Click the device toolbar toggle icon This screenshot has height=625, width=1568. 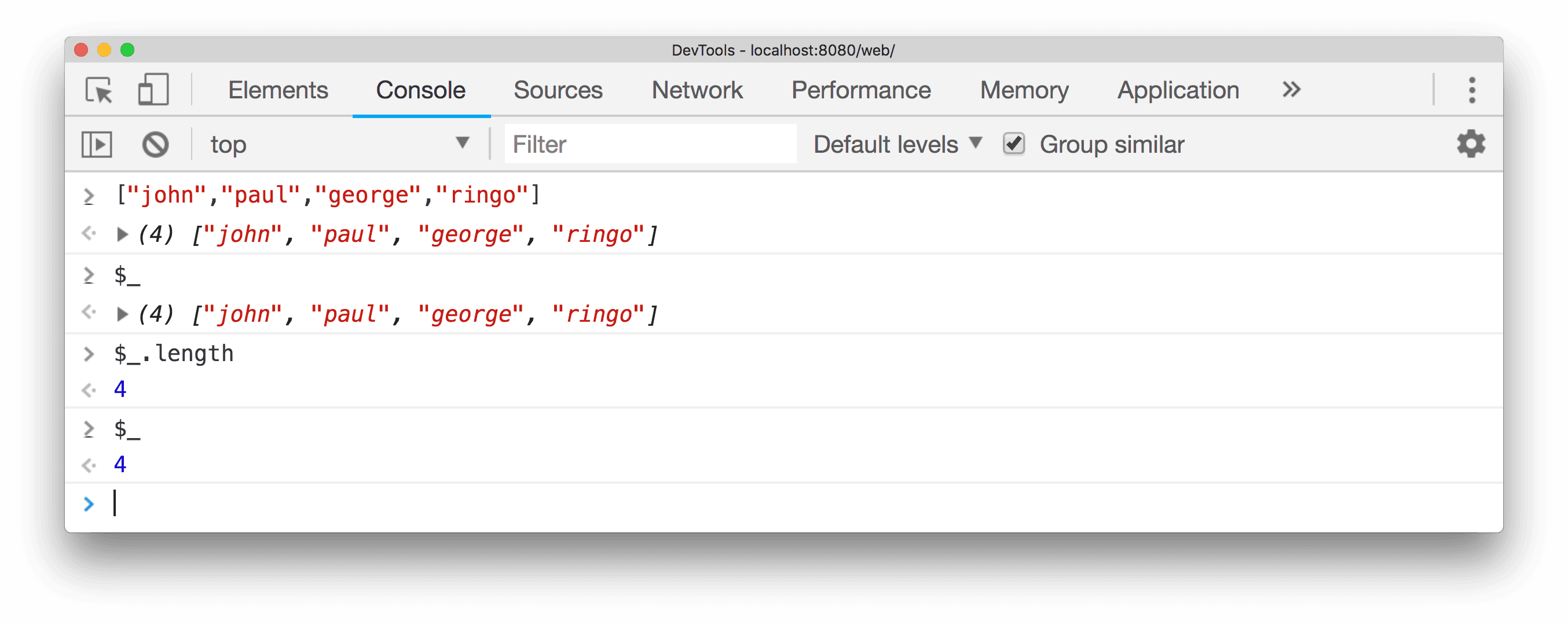point(156,91)
